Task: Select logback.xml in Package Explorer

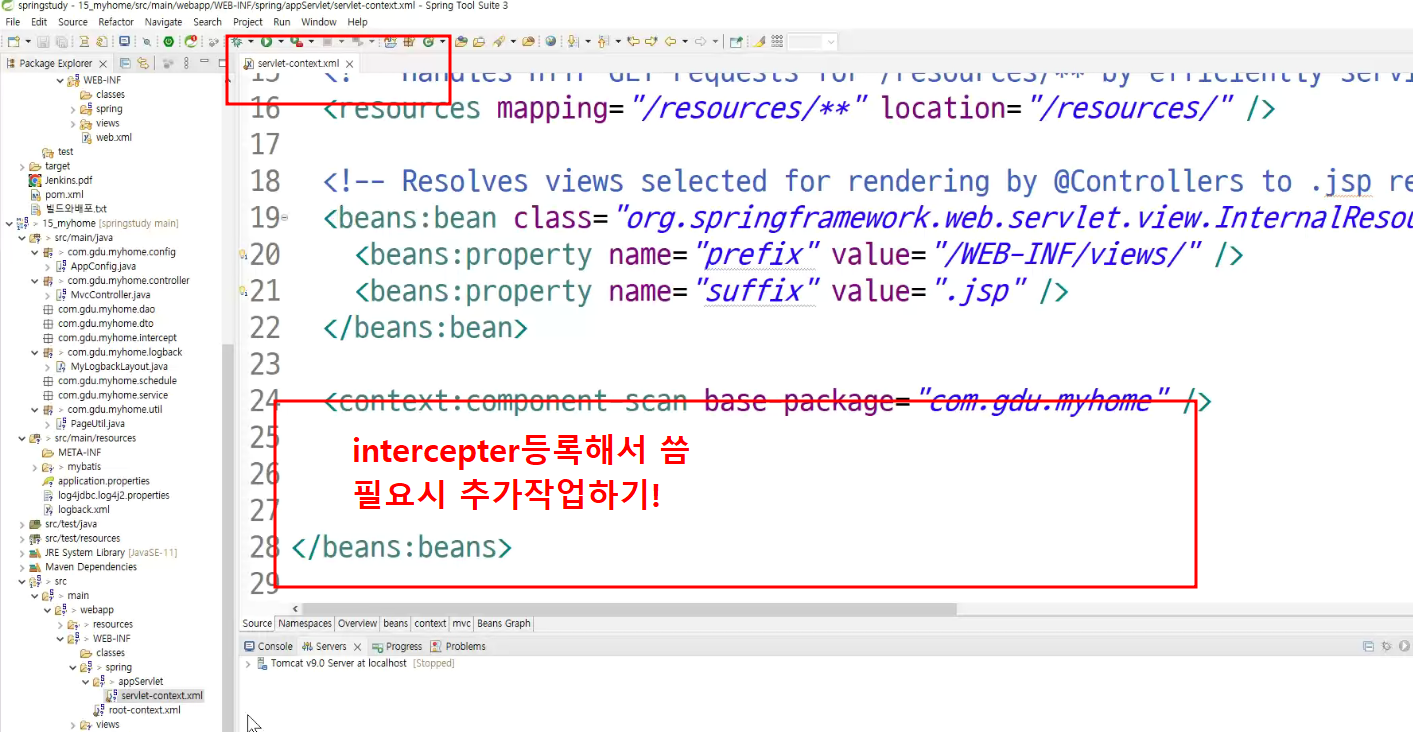Action: click(x=83, y=509)
